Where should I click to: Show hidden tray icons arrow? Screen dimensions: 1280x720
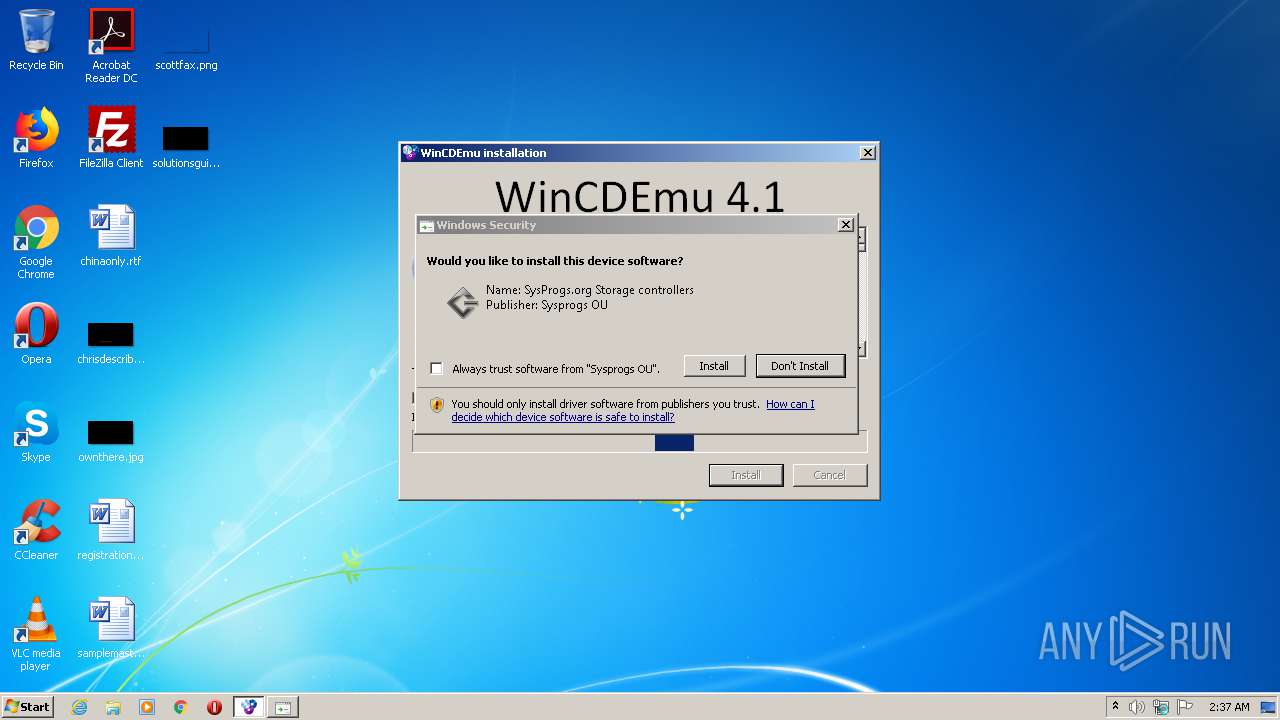pyautogui.click(x=1115, y=707)
